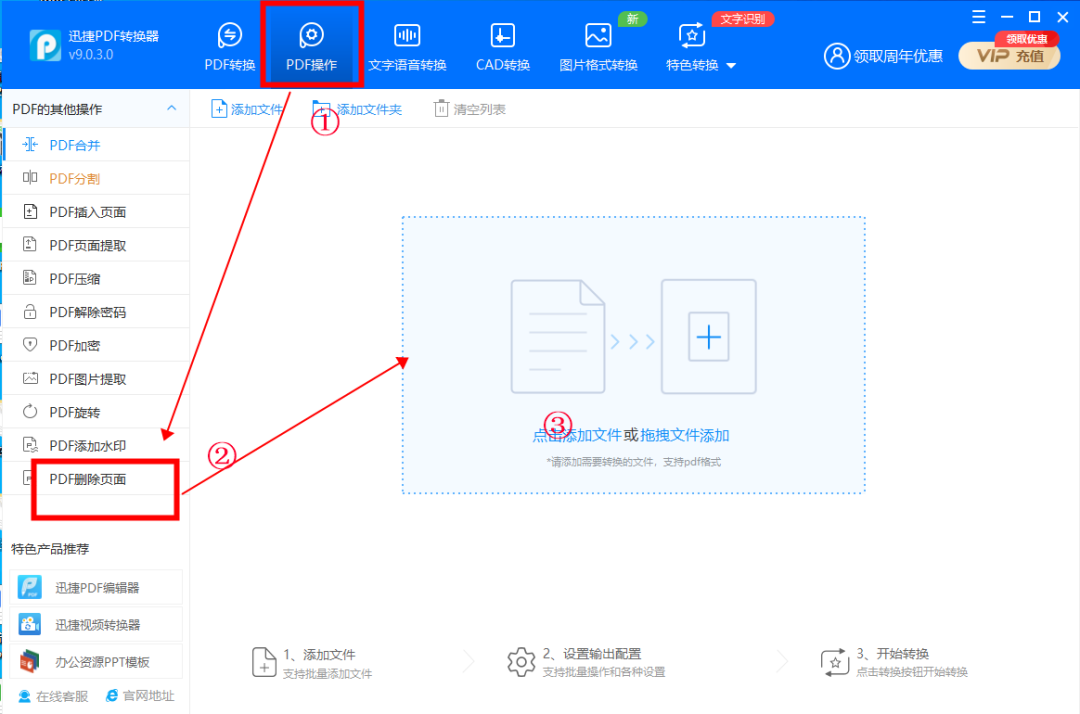1080x714 pixels.
Task: Click the 添加文件 toolbar button
Action: [x=247, y=109]
